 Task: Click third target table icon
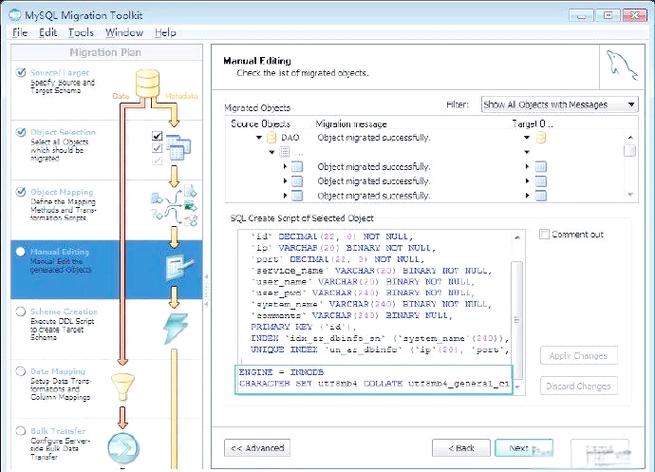[x=541, y=195]
